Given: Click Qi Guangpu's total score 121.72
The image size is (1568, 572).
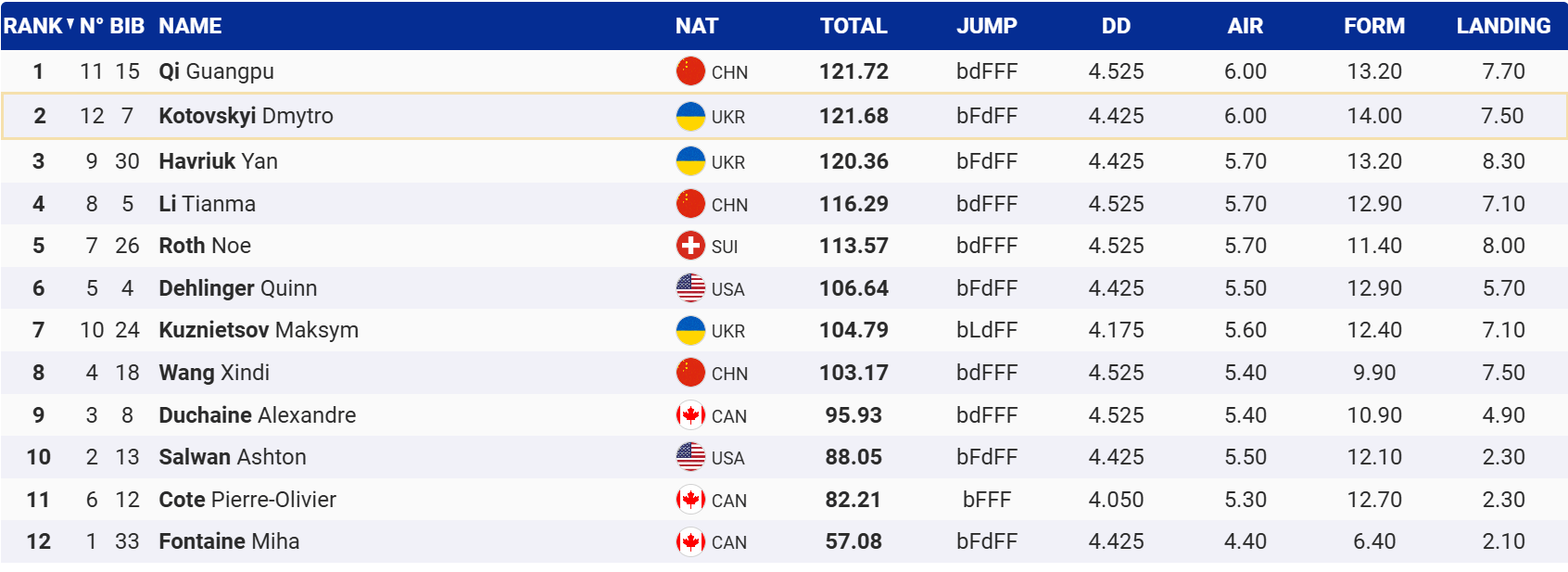Looking at the screenshot, I should coord(854,71).
